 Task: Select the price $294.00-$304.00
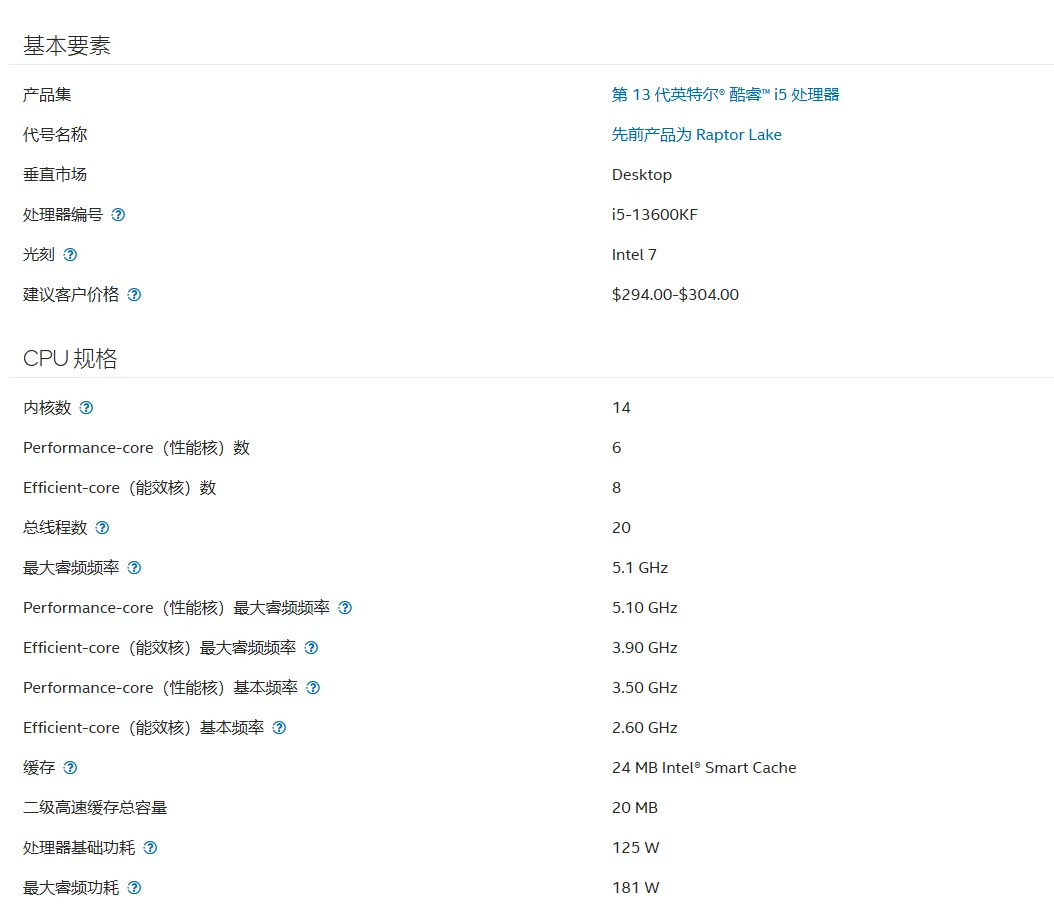pos(675,294)
